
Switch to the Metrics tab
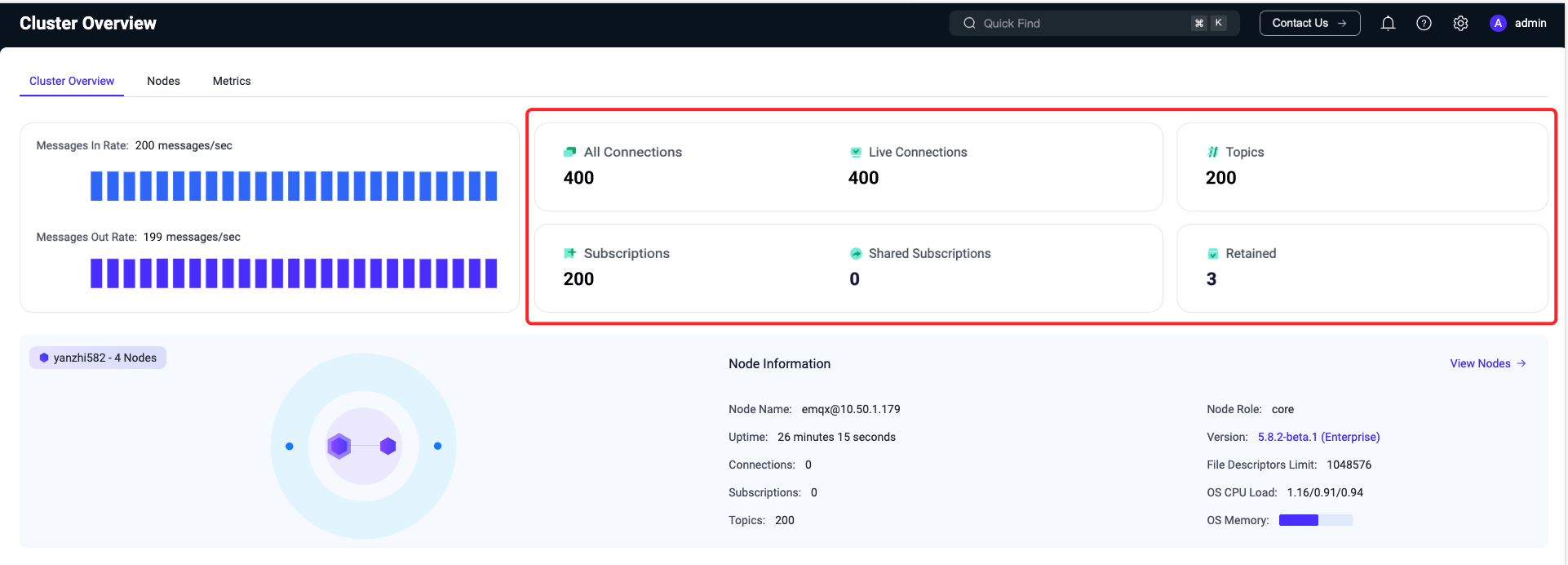click(x=232, y=81)
